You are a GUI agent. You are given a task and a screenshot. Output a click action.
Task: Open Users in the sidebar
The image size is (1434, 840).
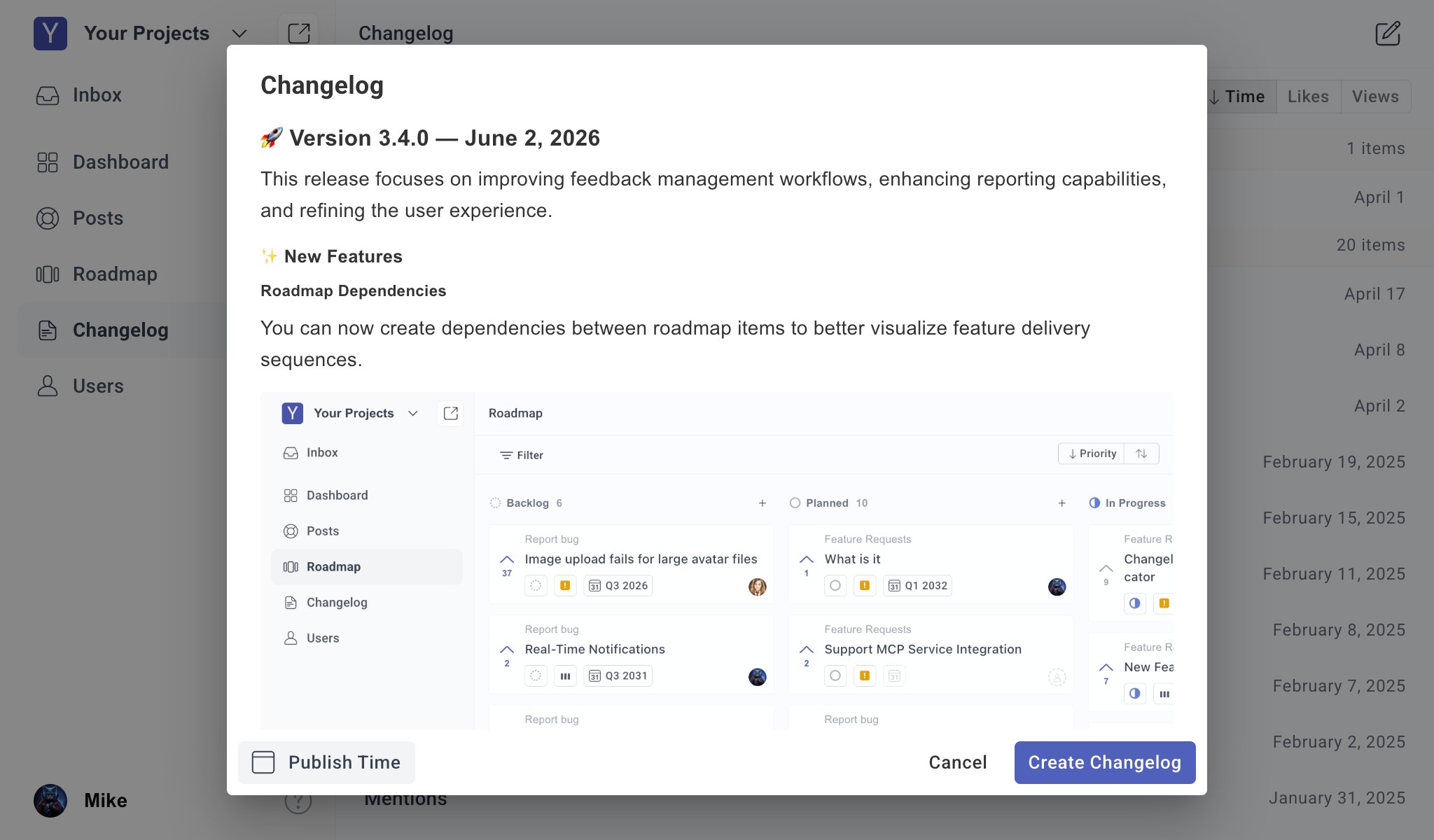tap(98, 386)
